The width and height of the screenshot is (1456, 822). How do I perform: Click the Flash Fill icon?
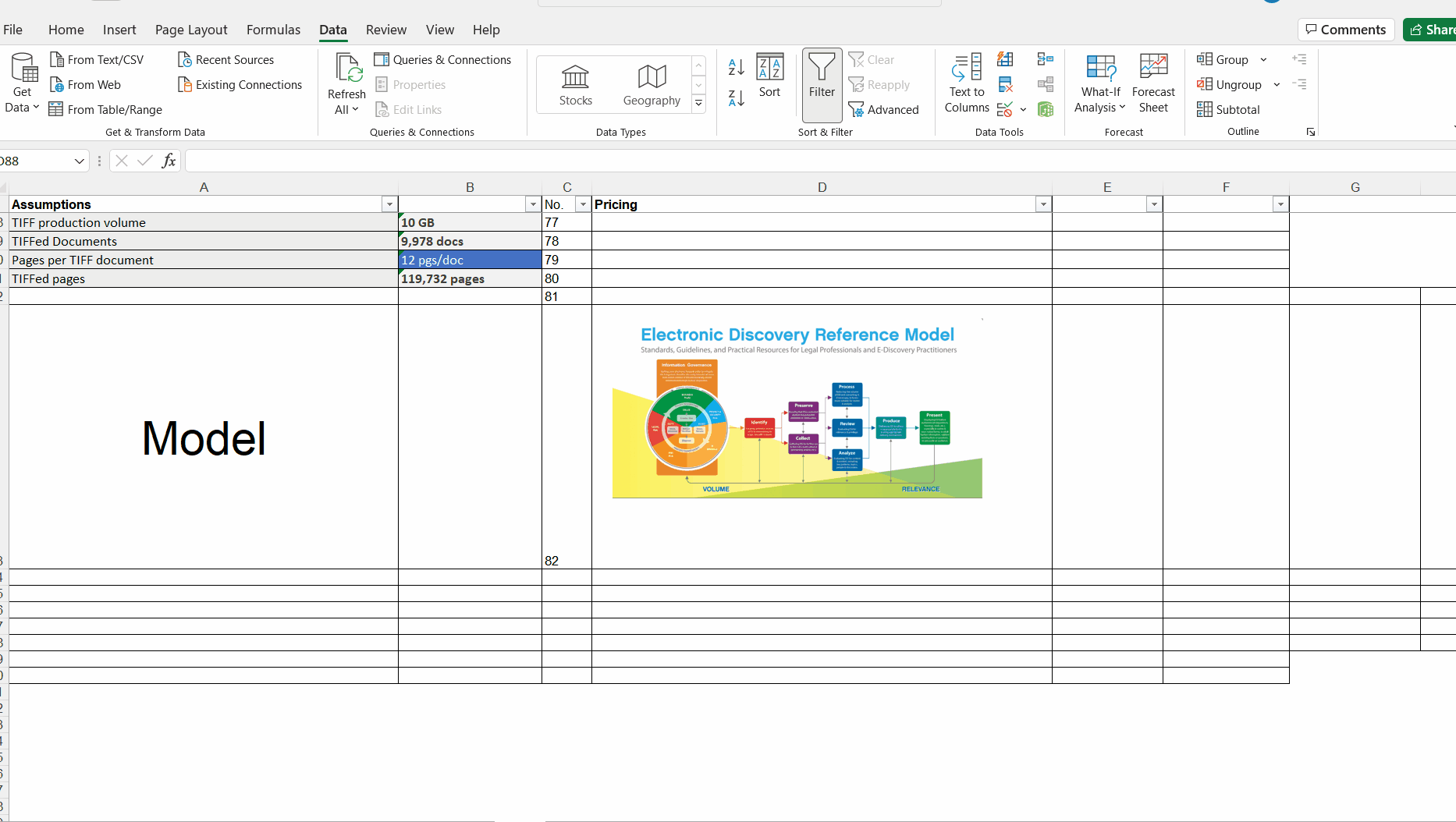1005,59
